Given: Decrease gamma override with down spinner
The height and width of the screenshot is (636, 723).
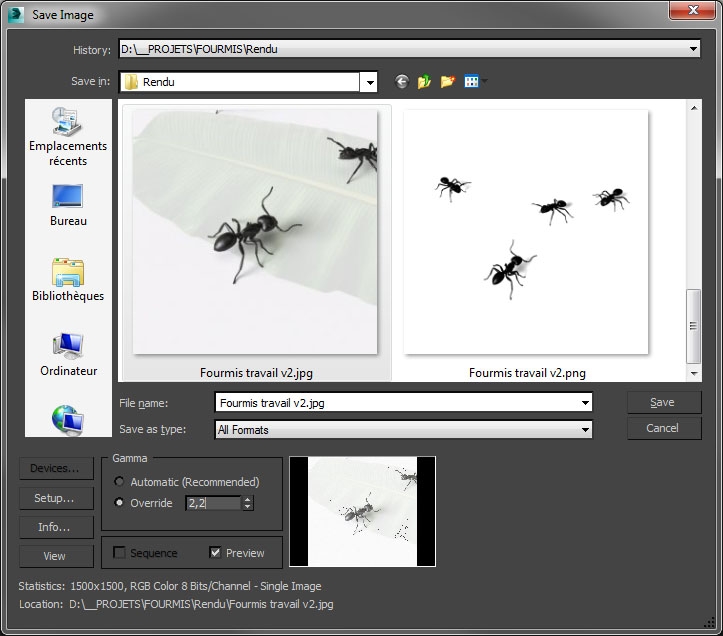Looking at the screenshot, I should [x=248, y=506].
